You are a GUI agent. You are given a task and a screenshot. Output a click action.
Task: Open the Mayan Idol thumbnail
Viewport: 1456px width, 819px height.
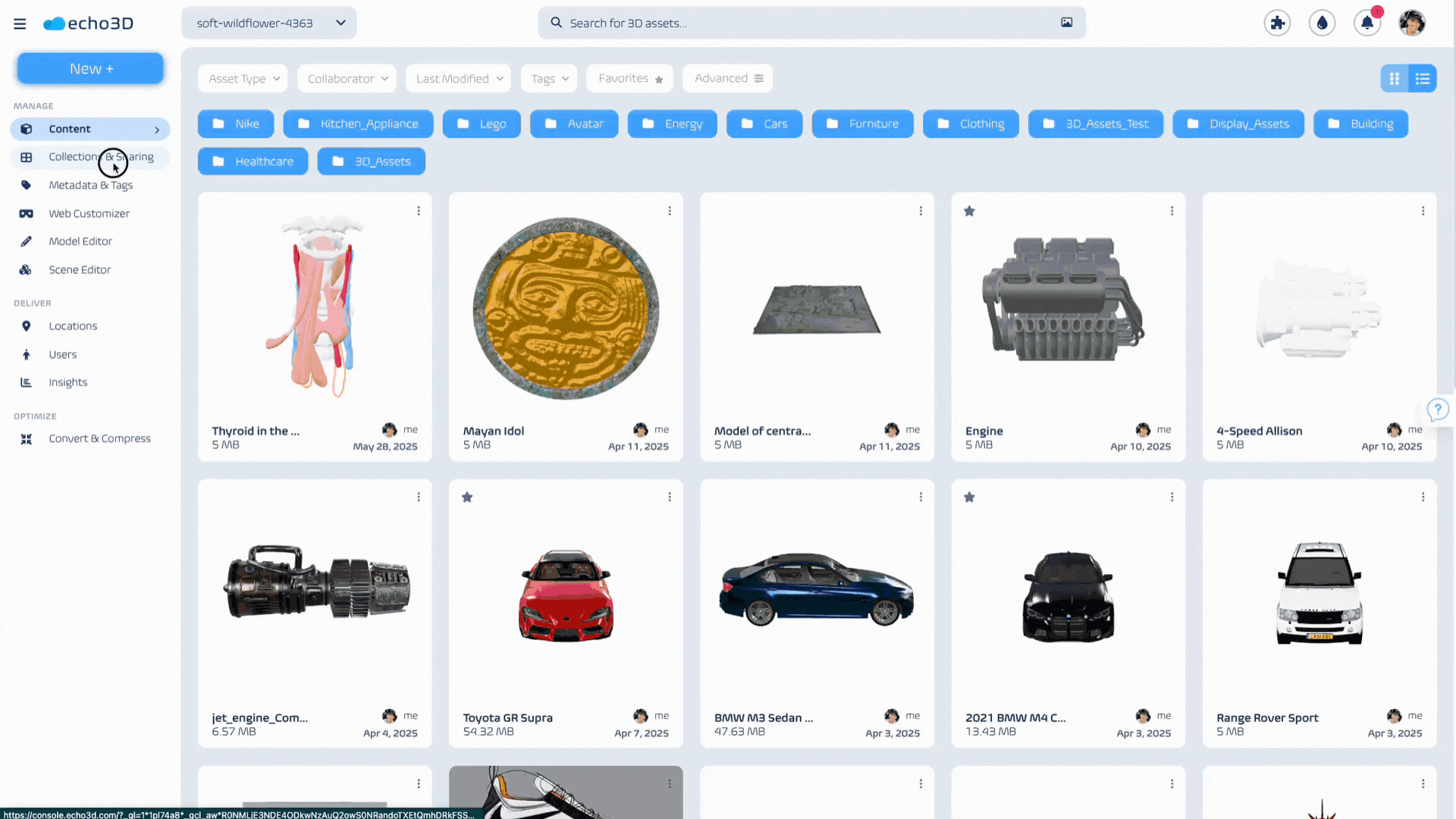566,309
